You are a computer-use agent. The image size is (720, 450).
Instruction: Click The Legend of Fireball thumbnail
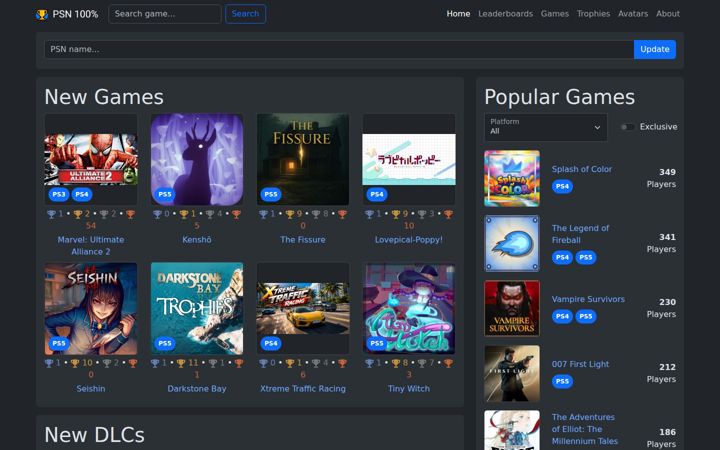coord(512,243)
